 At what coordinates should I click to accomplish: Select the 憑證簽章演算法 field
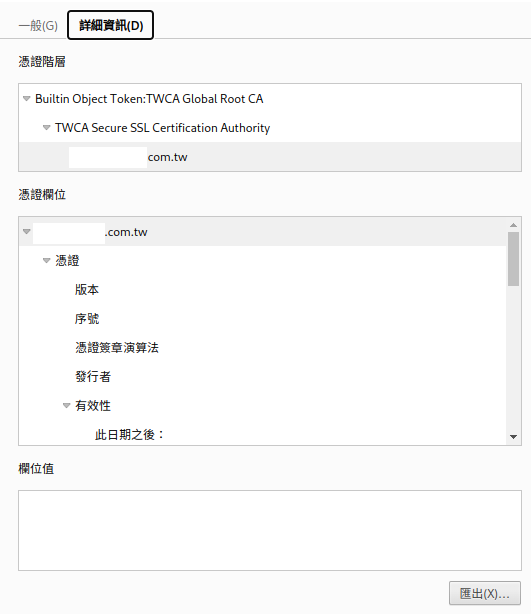click(117, 348)
